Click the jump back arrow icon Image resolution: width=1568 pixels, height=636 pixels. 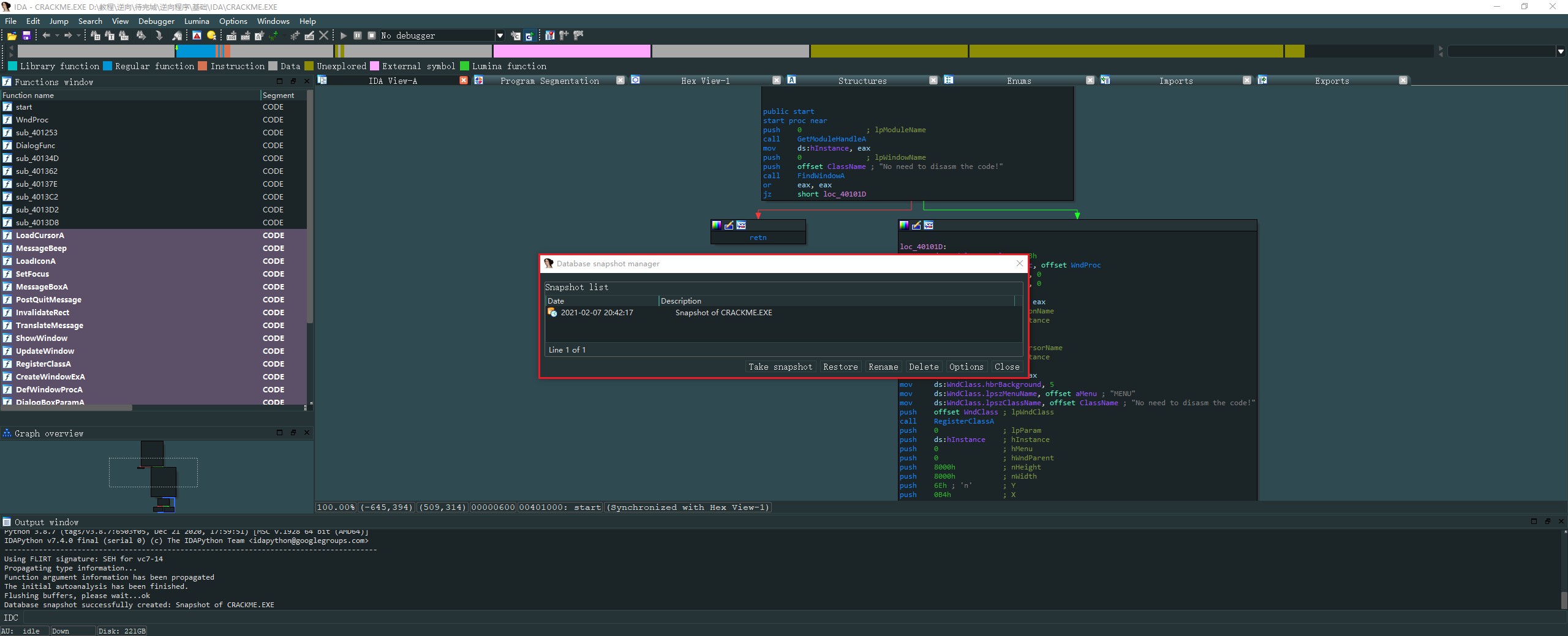pos(46,36)
